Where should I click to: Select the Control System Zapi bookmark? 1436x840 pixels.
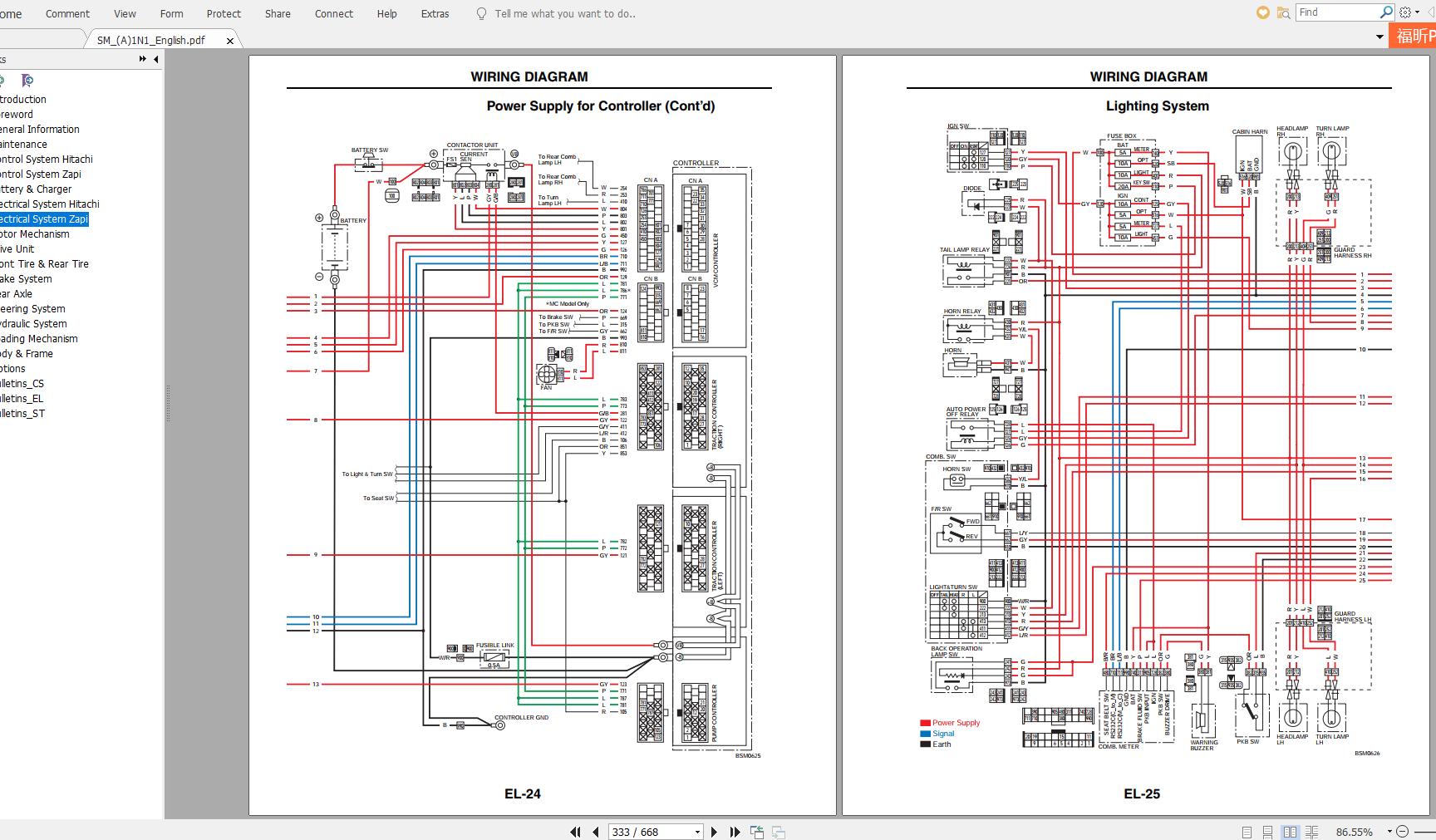[41, 174]
